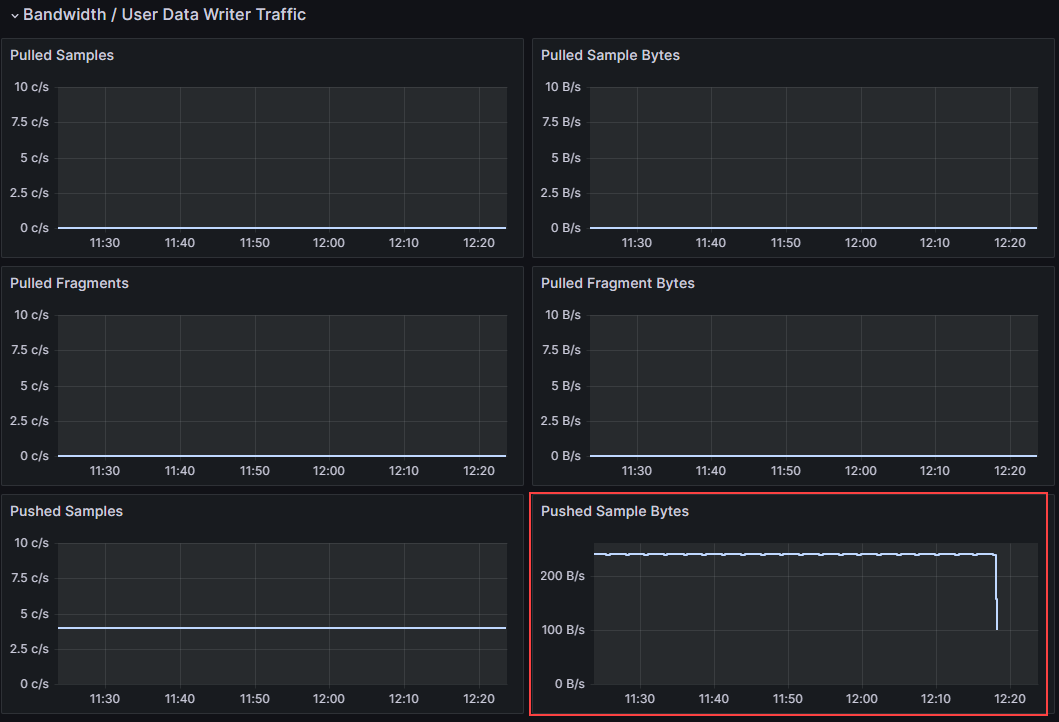
Task: Click the 12:20 label on Pushed Sample Bytes axis
Action: 1011,699
